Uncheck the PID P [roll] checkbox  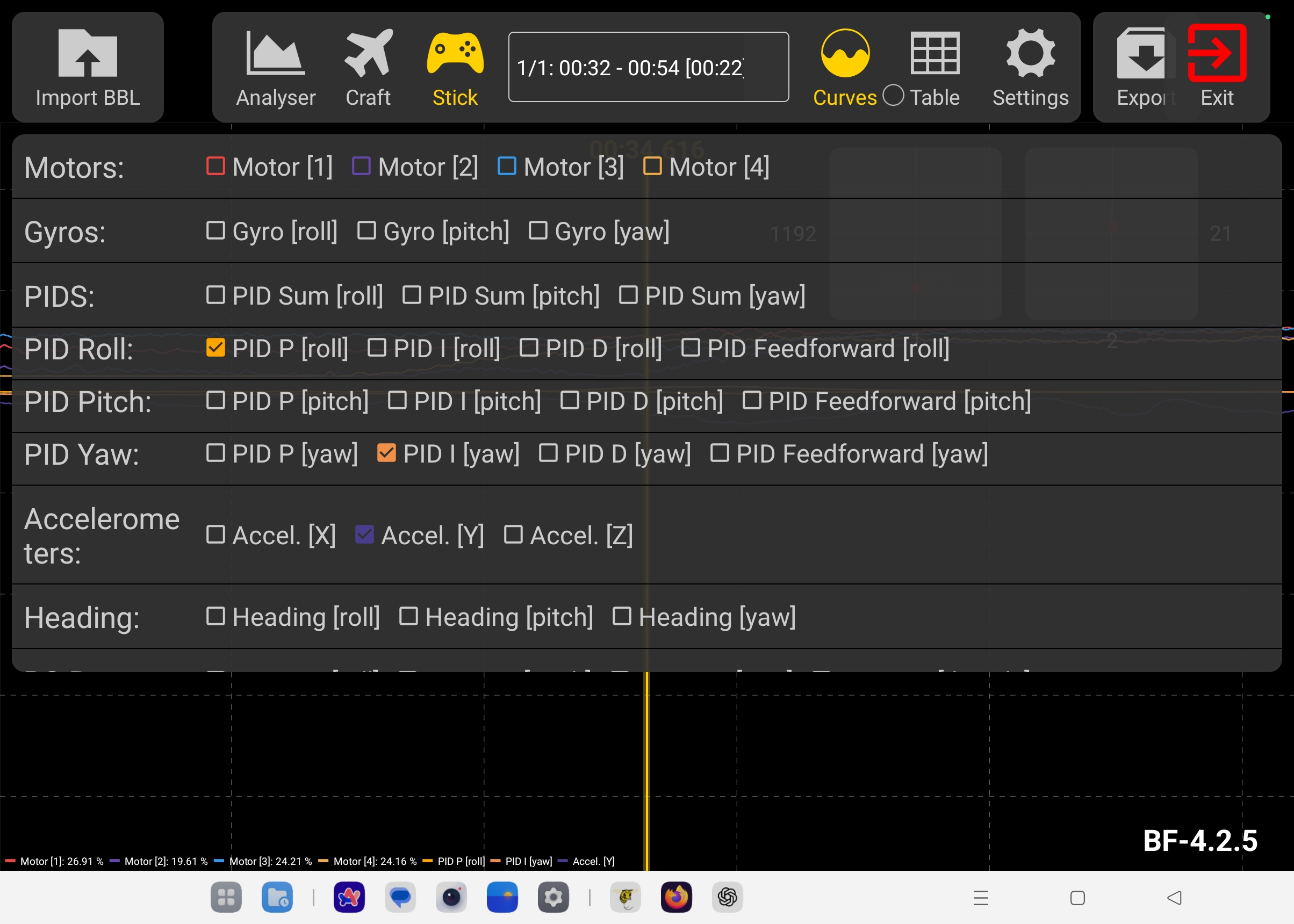[215, 348]
